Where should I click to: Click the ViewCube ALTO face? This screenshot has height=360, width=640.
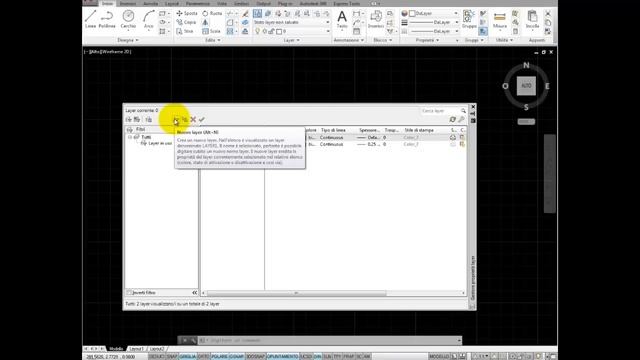click(526, 86)
